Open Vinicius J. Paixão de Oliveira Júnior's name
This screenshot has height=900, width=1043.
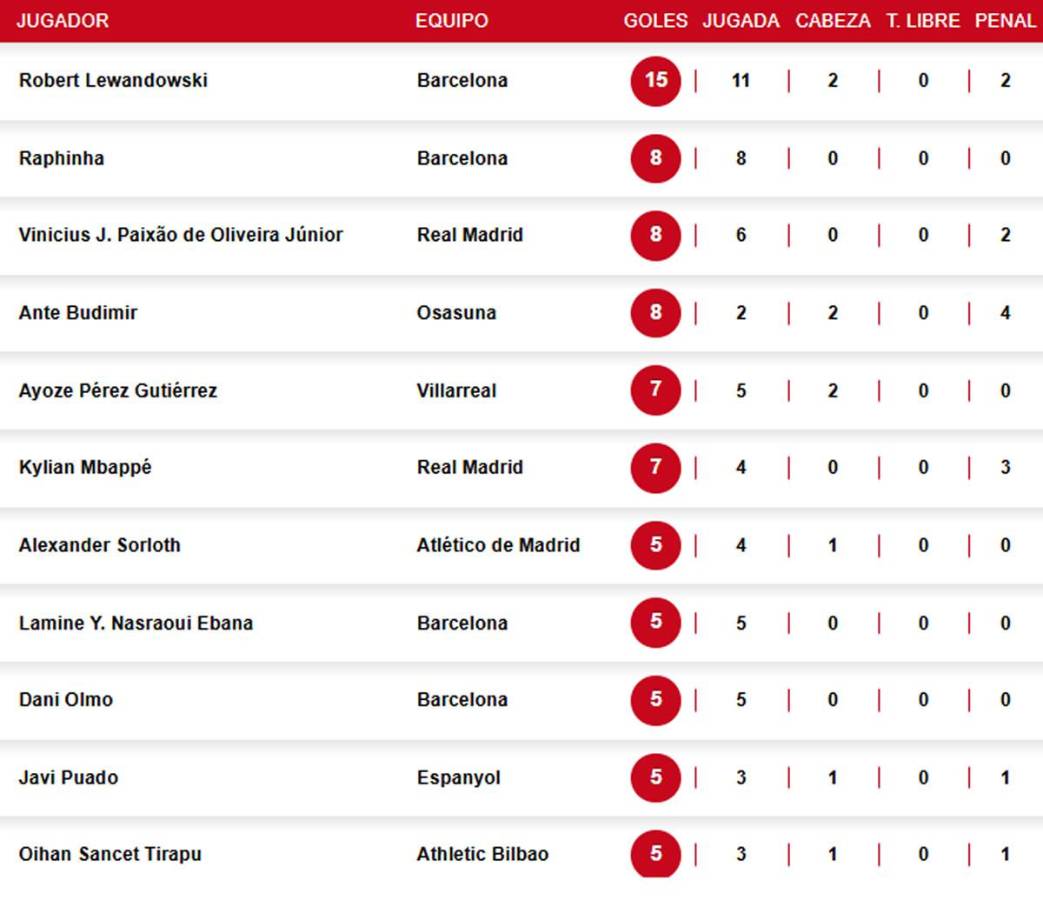click(x=181, y=235)
